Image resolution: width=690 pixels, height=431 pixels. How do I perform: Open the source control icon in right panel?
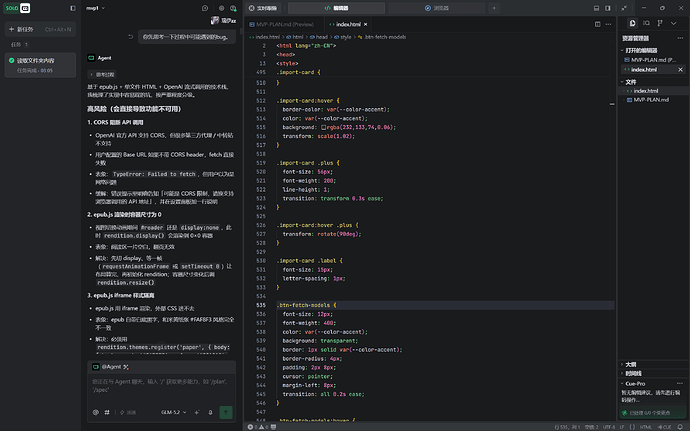(660, 23)
